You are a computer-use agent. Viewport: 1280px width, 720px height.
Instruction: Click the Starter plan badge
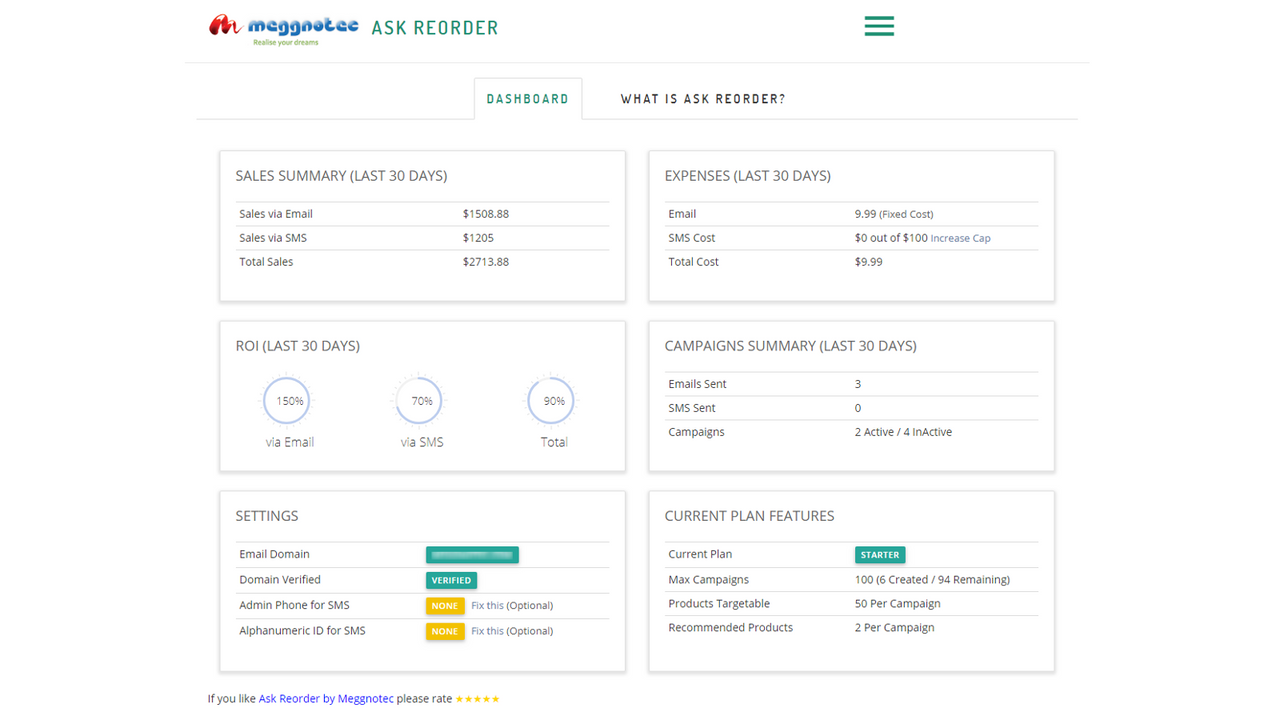(x=880, y=555)
